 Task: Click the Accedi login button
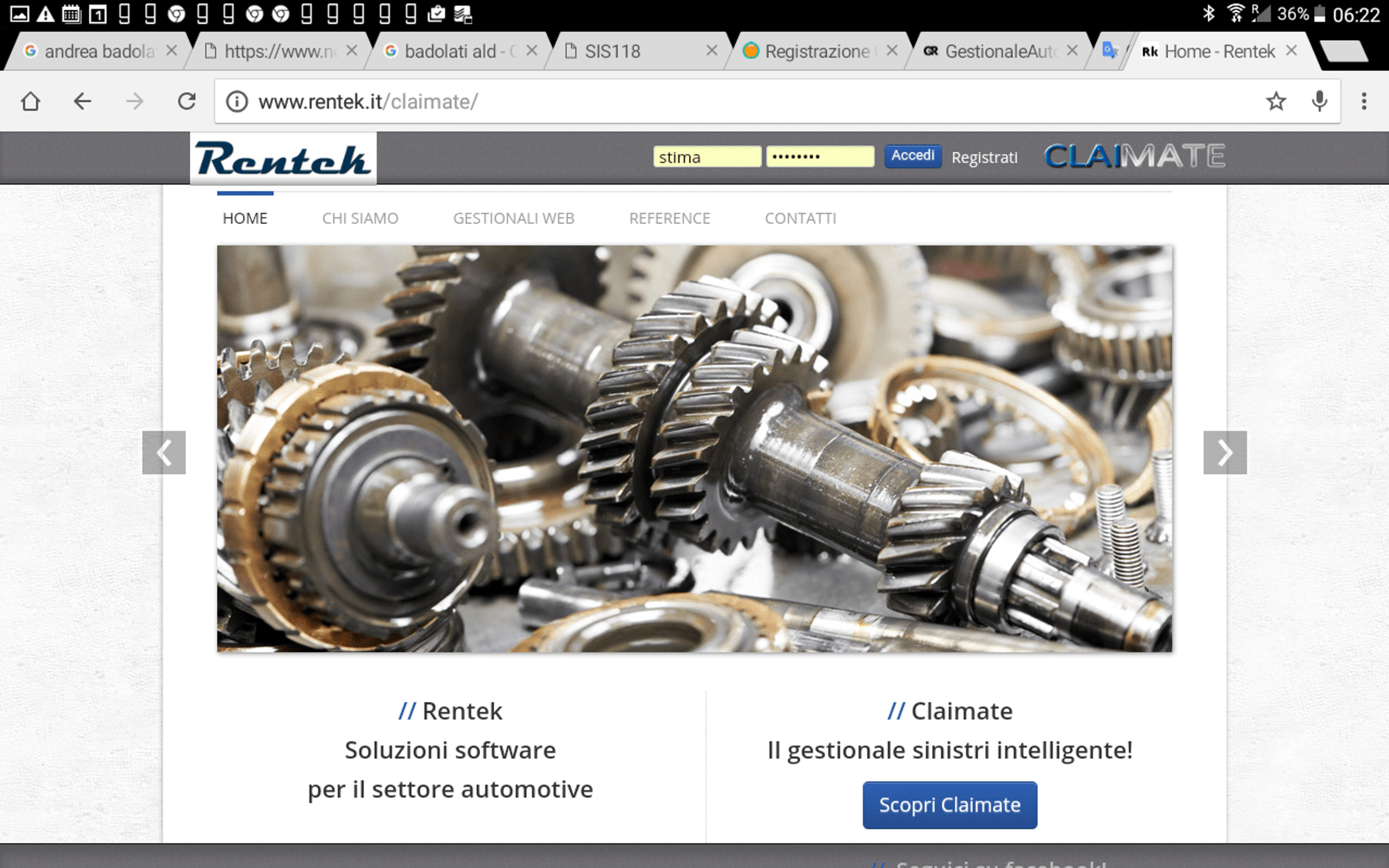(913, 156)
